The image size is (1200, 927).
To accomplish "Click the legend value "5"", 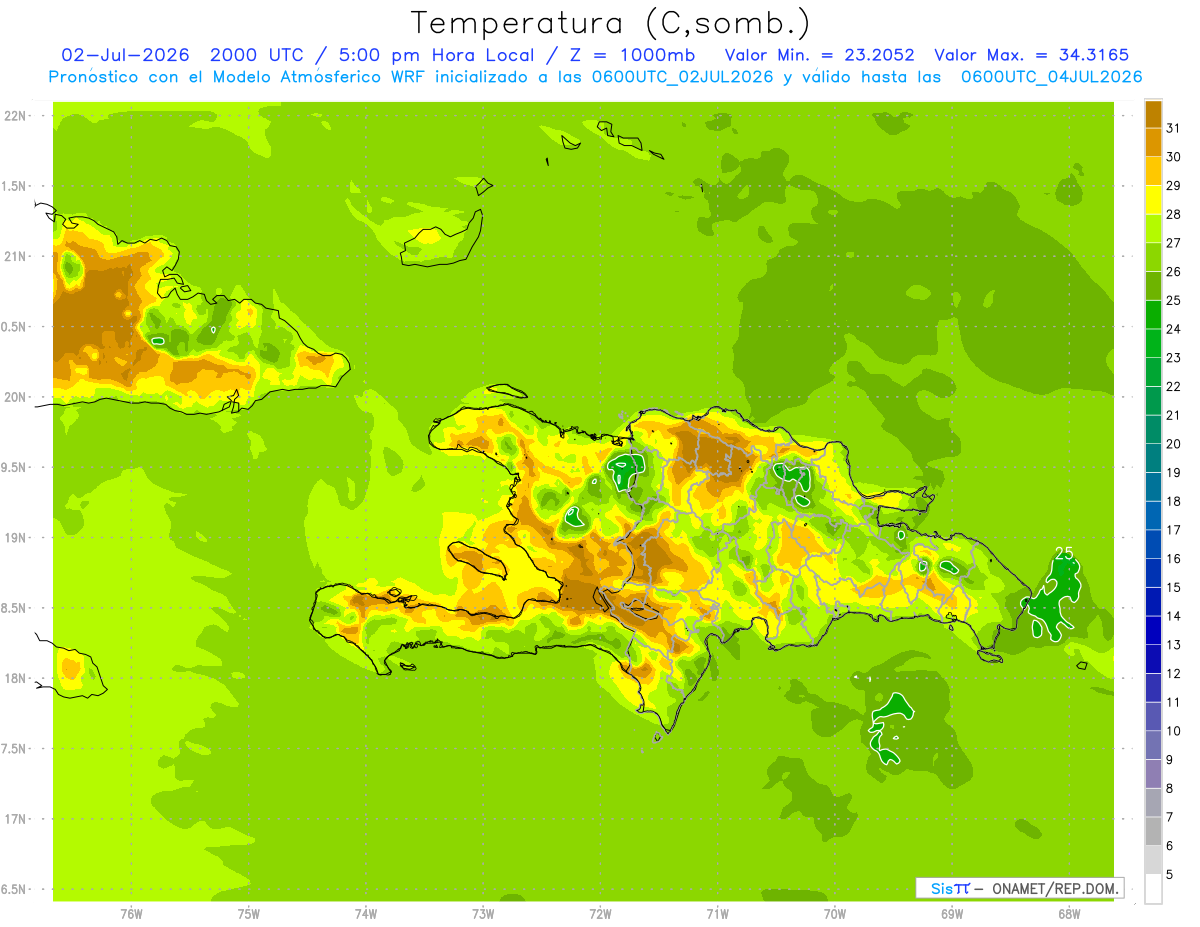I will (1170, 875).
